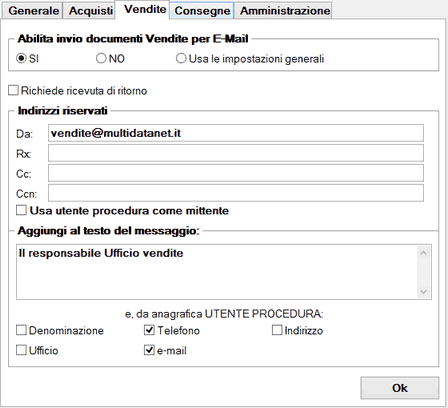Click the message text area
448x408 pixels.
pos(217,272)
